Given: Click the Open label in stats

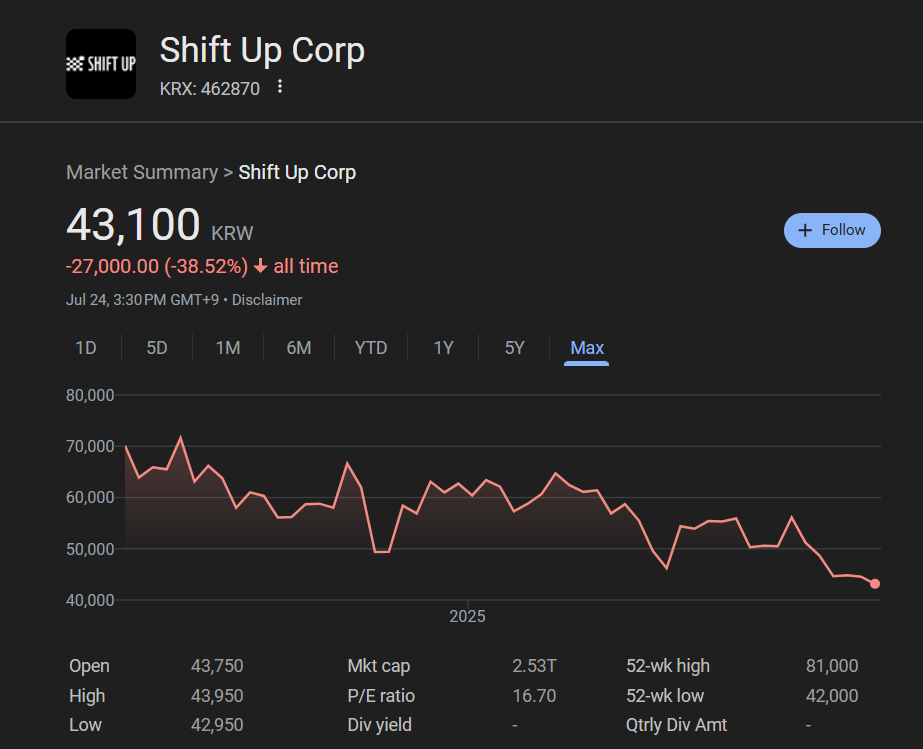Looking at the screenshot, I should pos(89,666).
